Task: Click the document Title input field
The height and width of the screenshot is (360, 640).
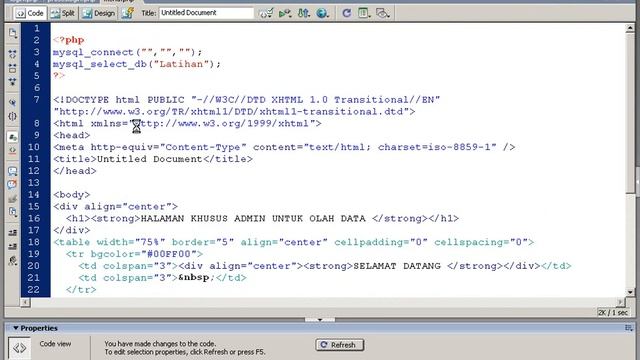Action: pyautogui.click(x=206, y=13)
